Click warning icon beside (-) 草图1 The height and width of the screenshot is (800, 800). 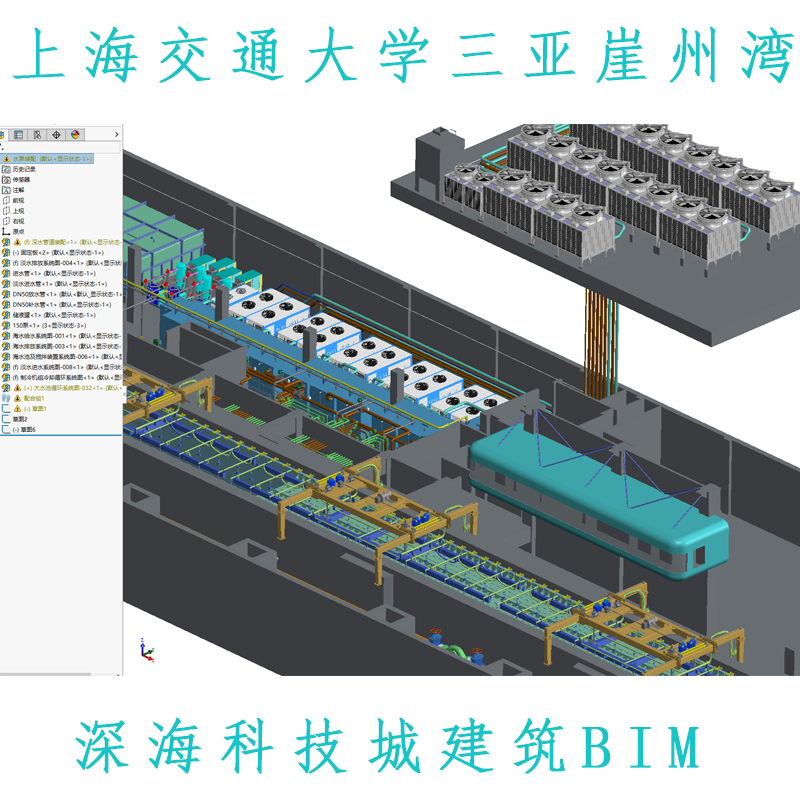click(17, 409)
